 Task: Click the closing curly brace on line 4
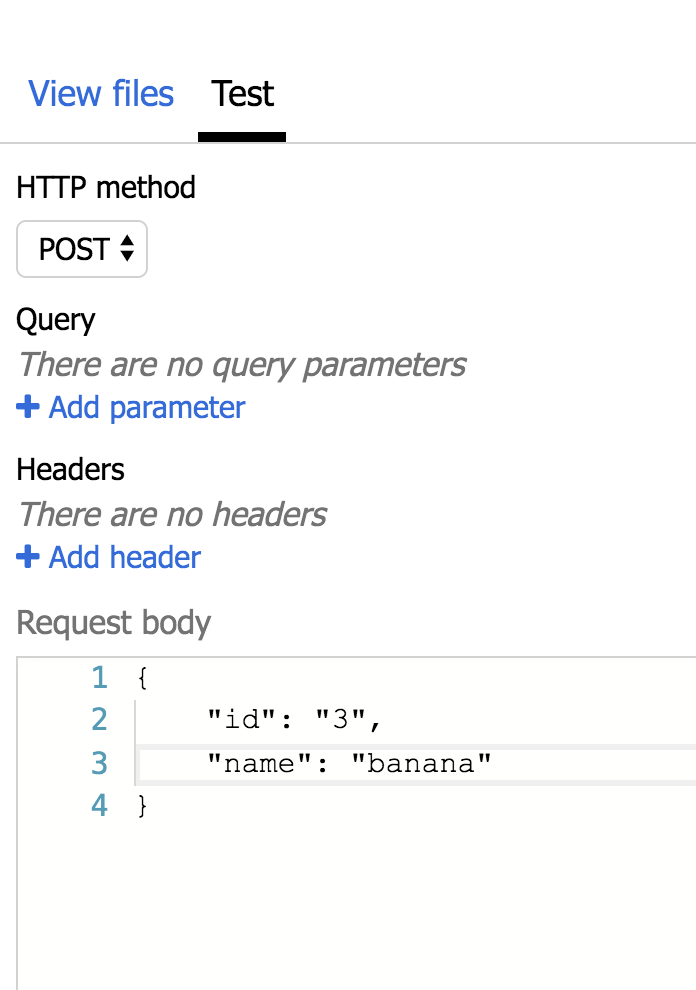pos(143,805)
